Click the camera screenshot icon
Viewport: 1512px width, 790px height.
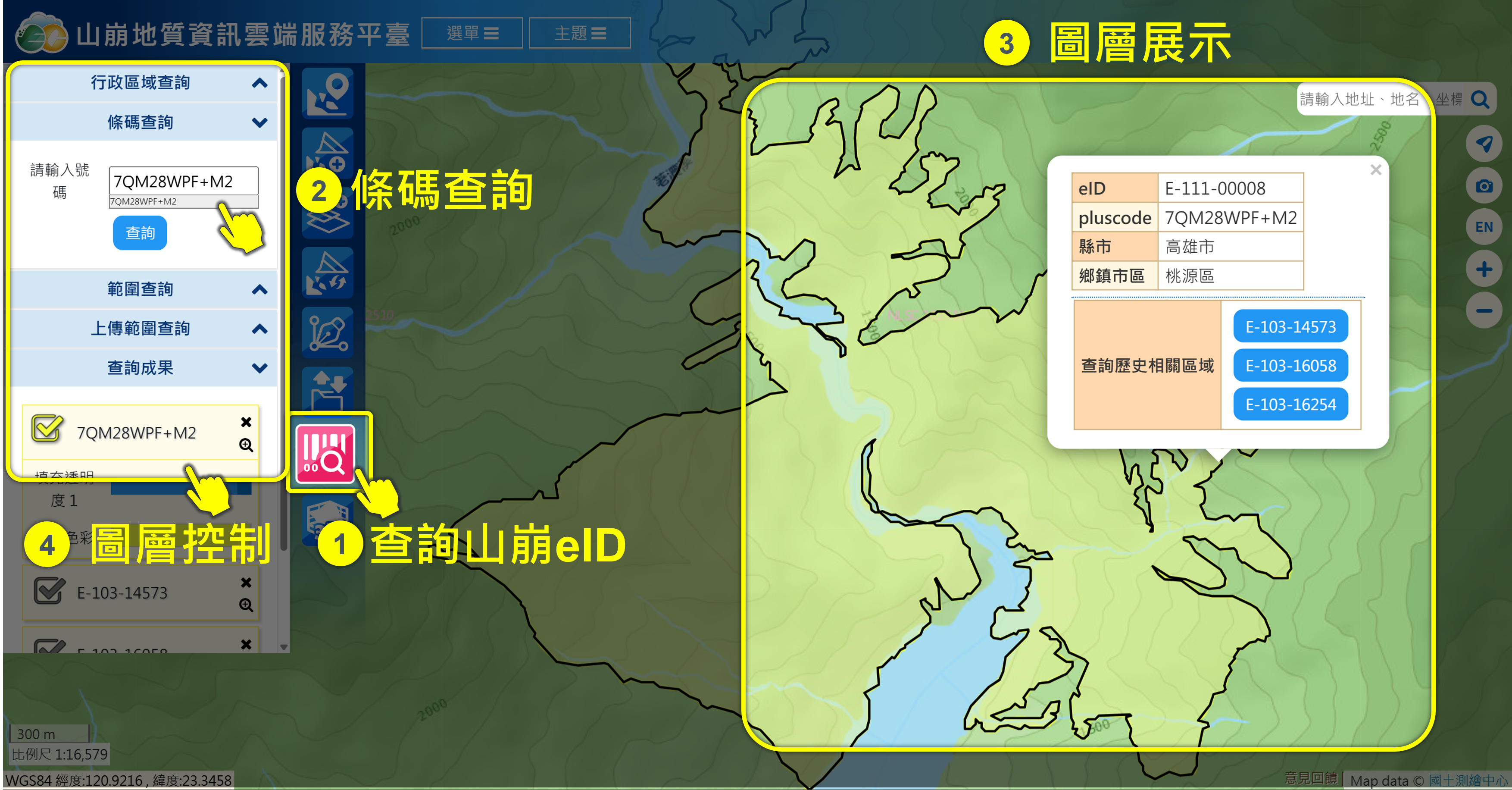[1483, 186]
